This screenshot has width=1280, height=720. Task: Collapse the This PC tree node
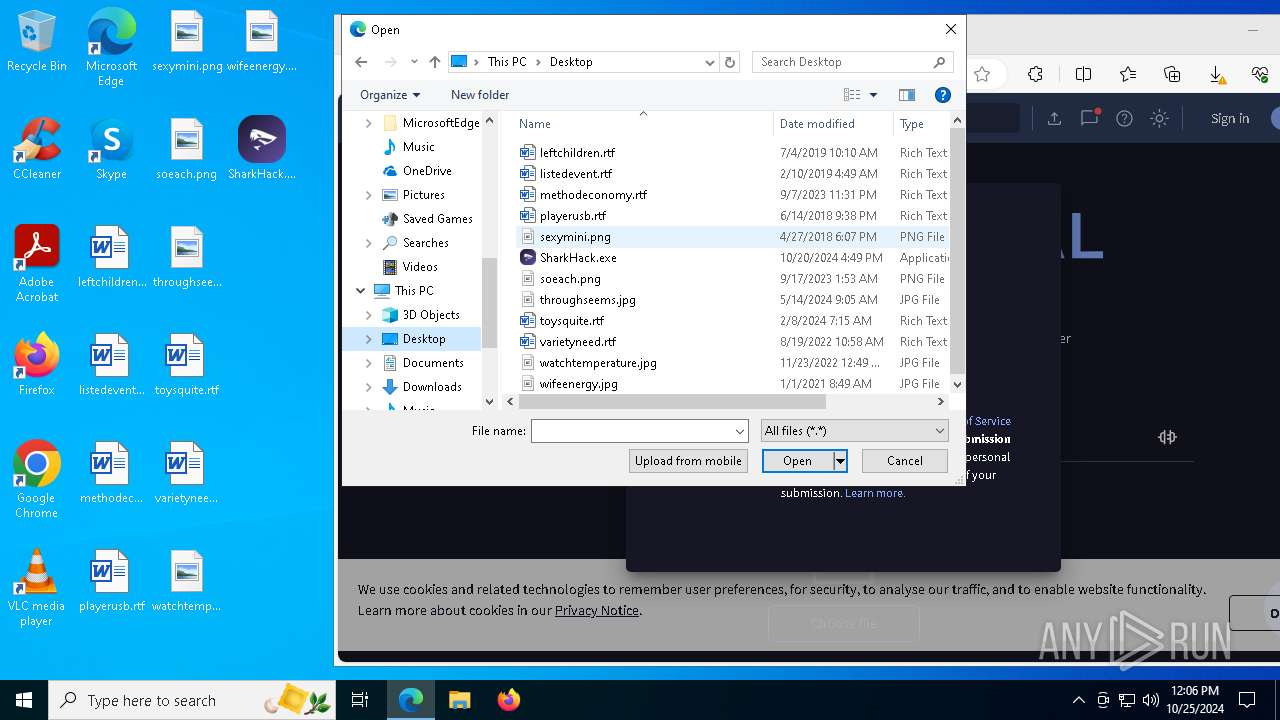tap(361, 291)
